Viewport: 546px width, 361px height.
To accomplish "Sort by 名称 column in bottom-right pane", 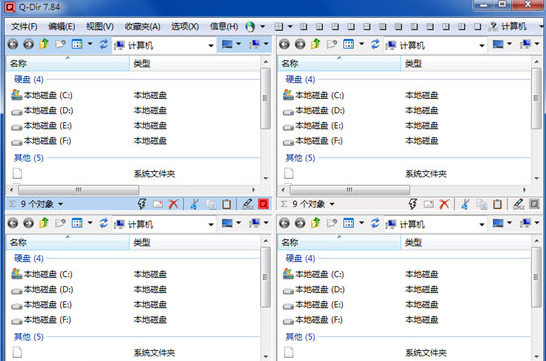I will (339, 243).
